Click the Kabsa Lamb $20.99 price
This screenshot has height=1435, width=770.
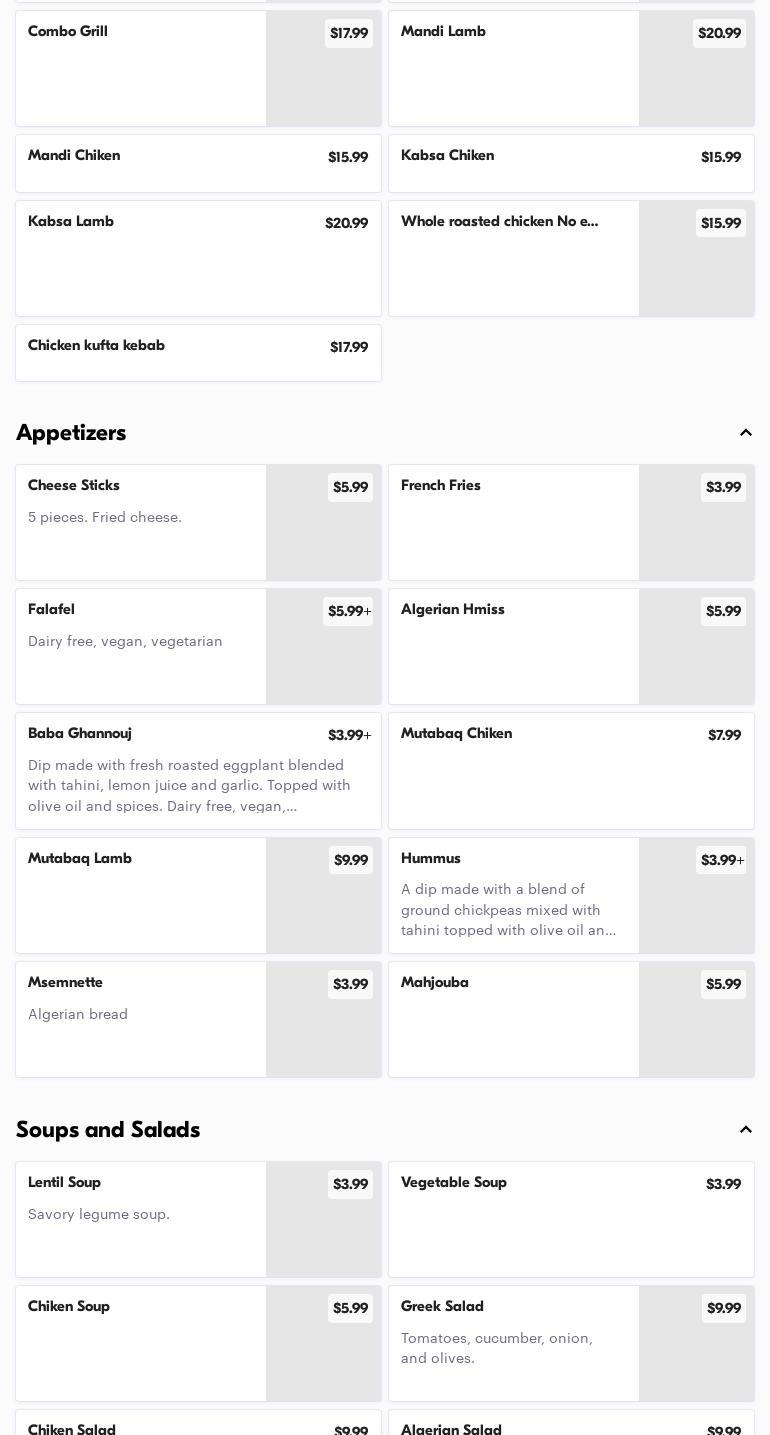[x=346, y=223]
